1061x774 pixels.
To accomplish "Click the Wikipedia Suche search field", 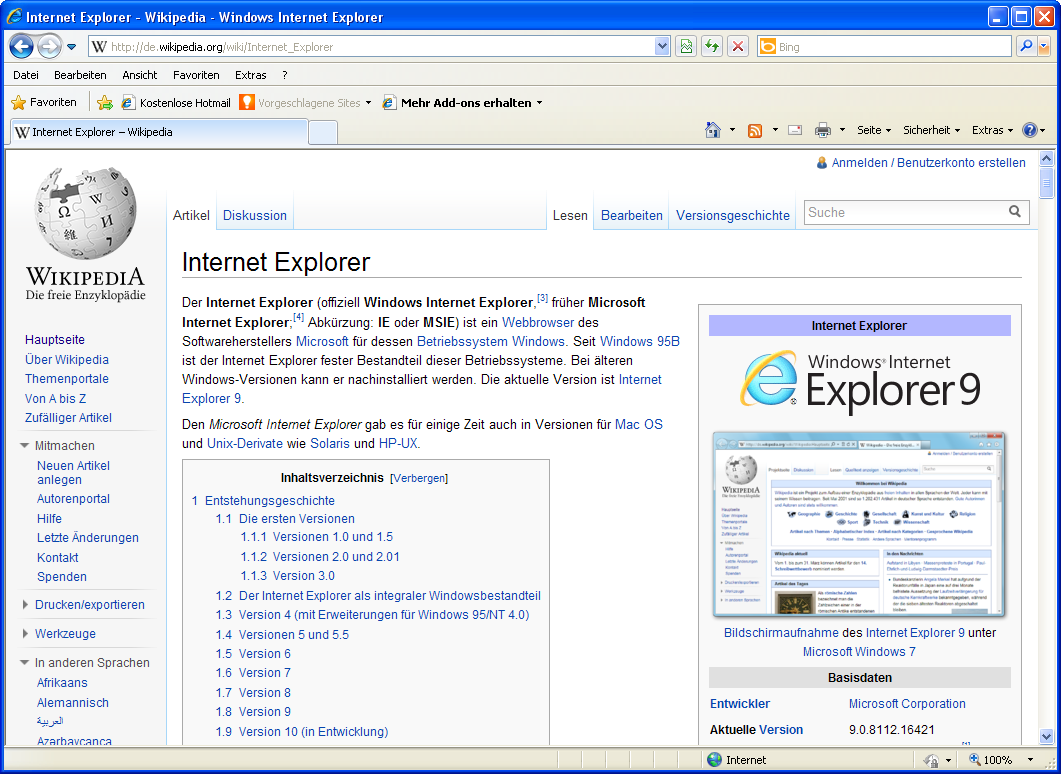I will (x=905, y=212).
